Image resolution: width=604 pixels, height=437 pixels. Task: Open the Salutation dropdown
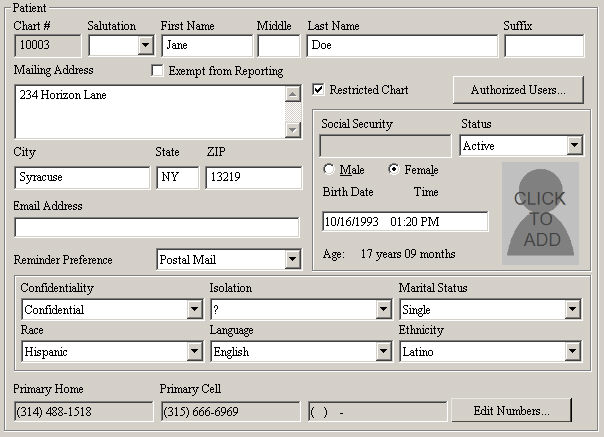145,45
